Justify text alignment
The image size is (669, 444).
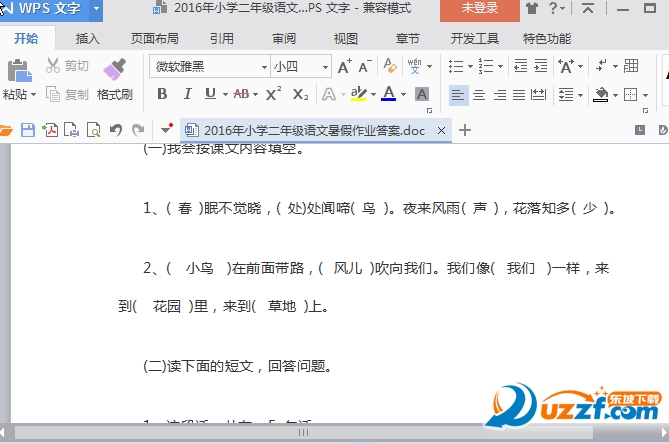(519, 94)
